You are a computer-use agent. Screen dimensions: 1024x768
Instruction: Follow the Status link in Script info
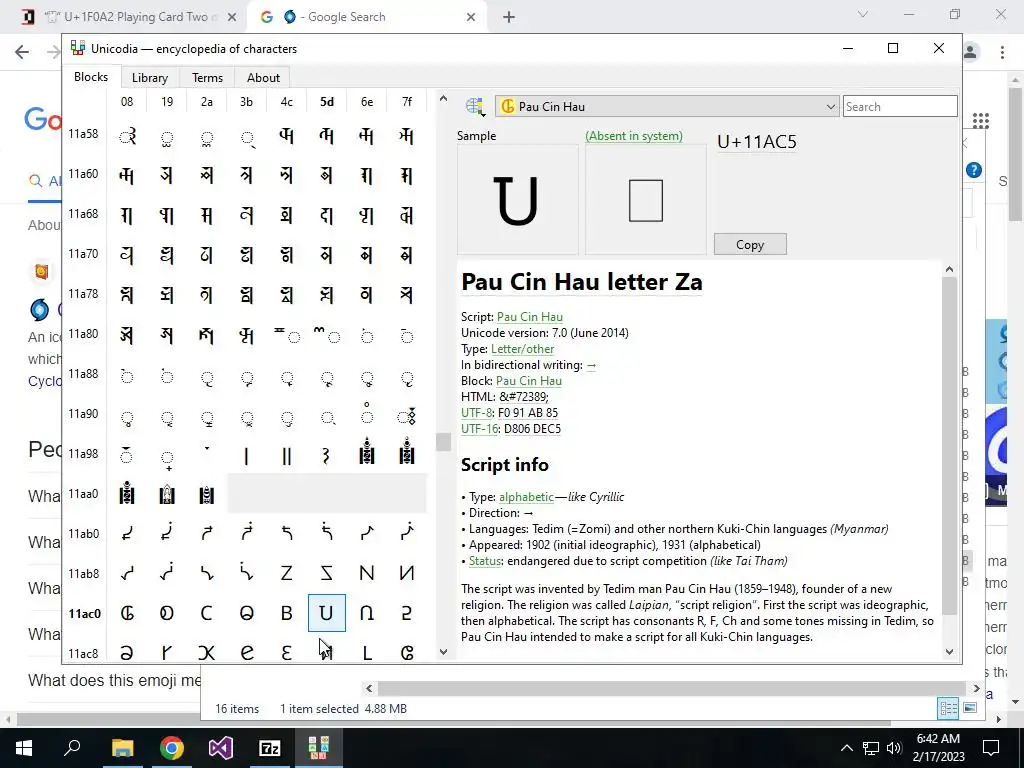point(485,561)
